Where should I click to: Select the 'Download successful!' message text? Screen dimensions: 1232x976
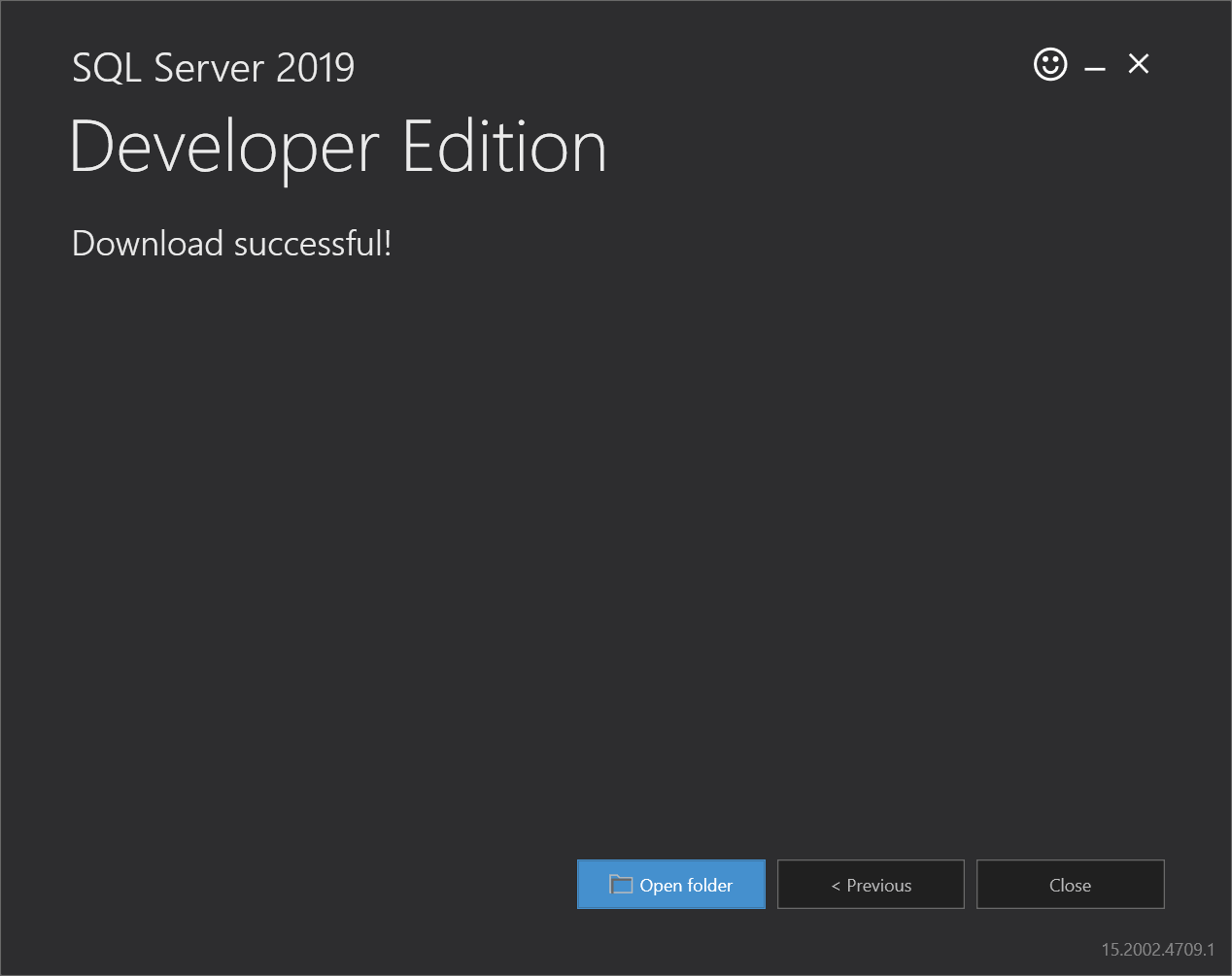tap(232, 244)
